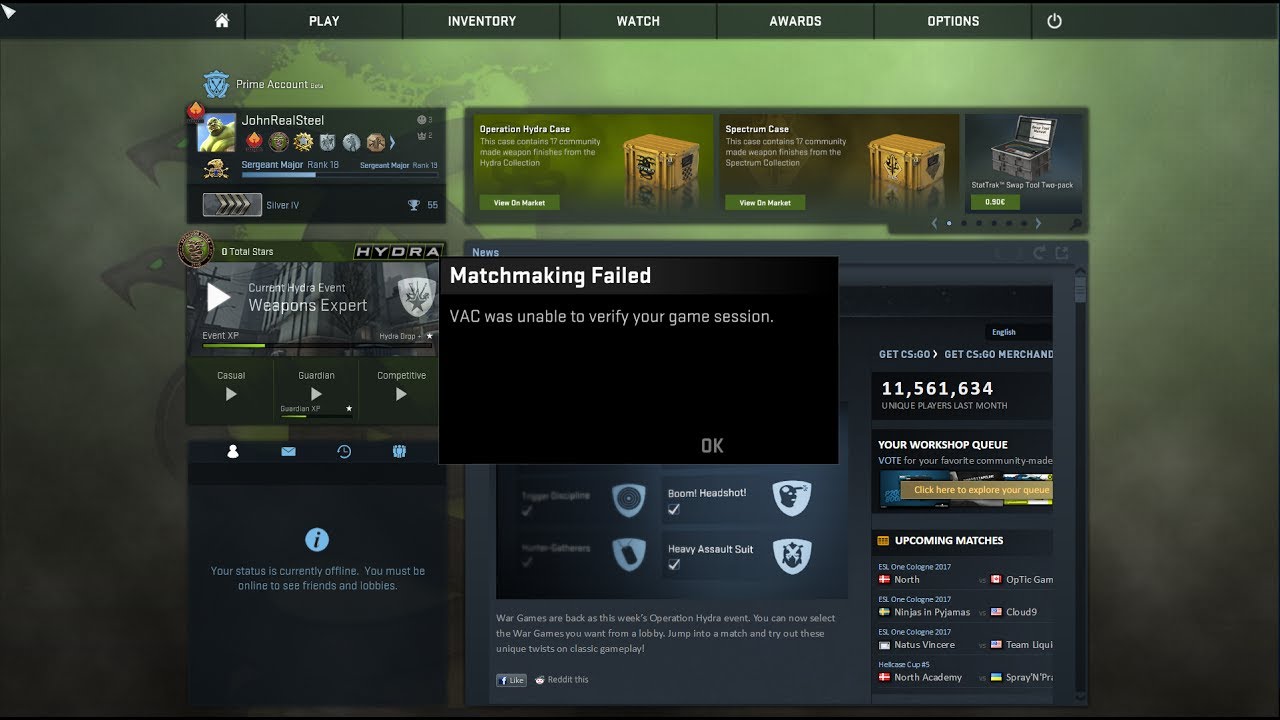
Task: Open the PLAY menu
Action: (324, 21)
